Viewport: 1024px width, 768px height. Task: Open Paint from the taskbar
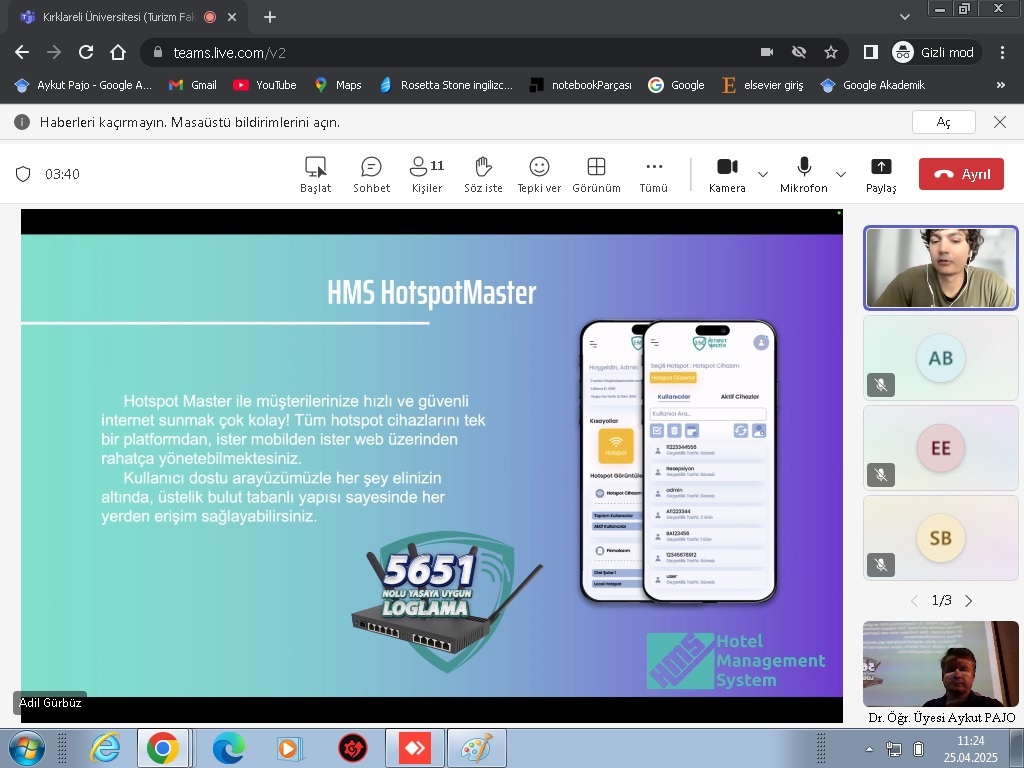(x=477, y=748)
